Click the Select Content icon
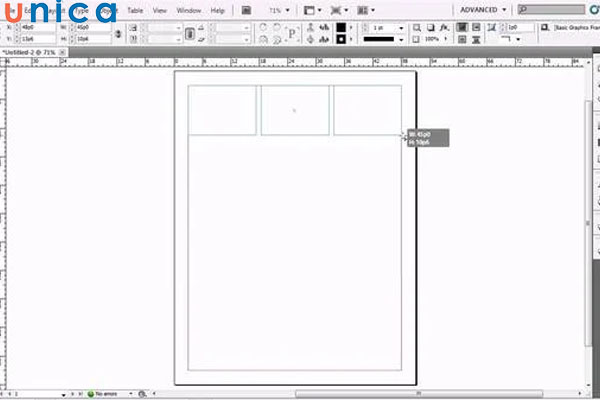The height and width of the screenshot is (400, 600). [x=310, y=39]
